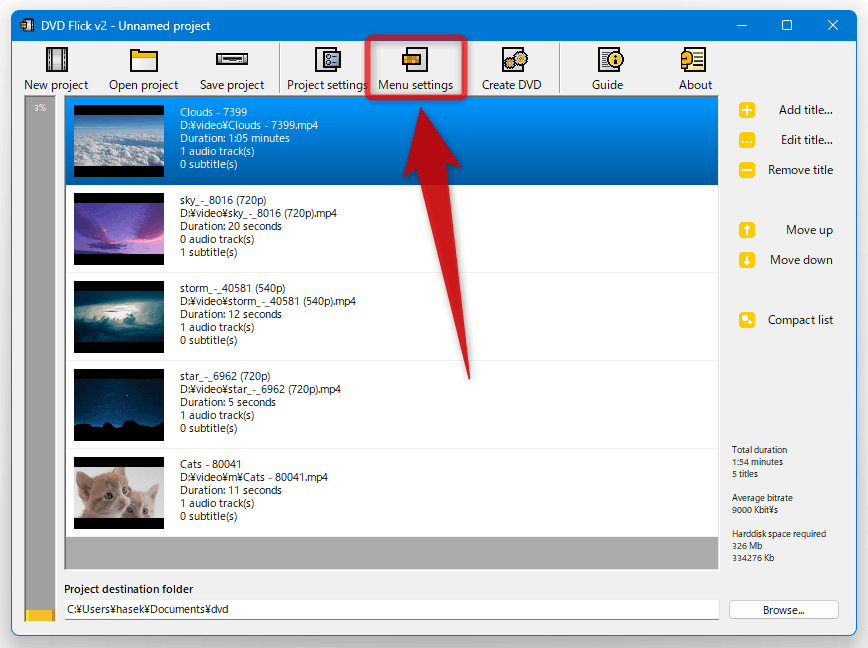Click "Duration: 11 seconds" text
This screenshot has width=868, height=648.
(x=231, y=490)
